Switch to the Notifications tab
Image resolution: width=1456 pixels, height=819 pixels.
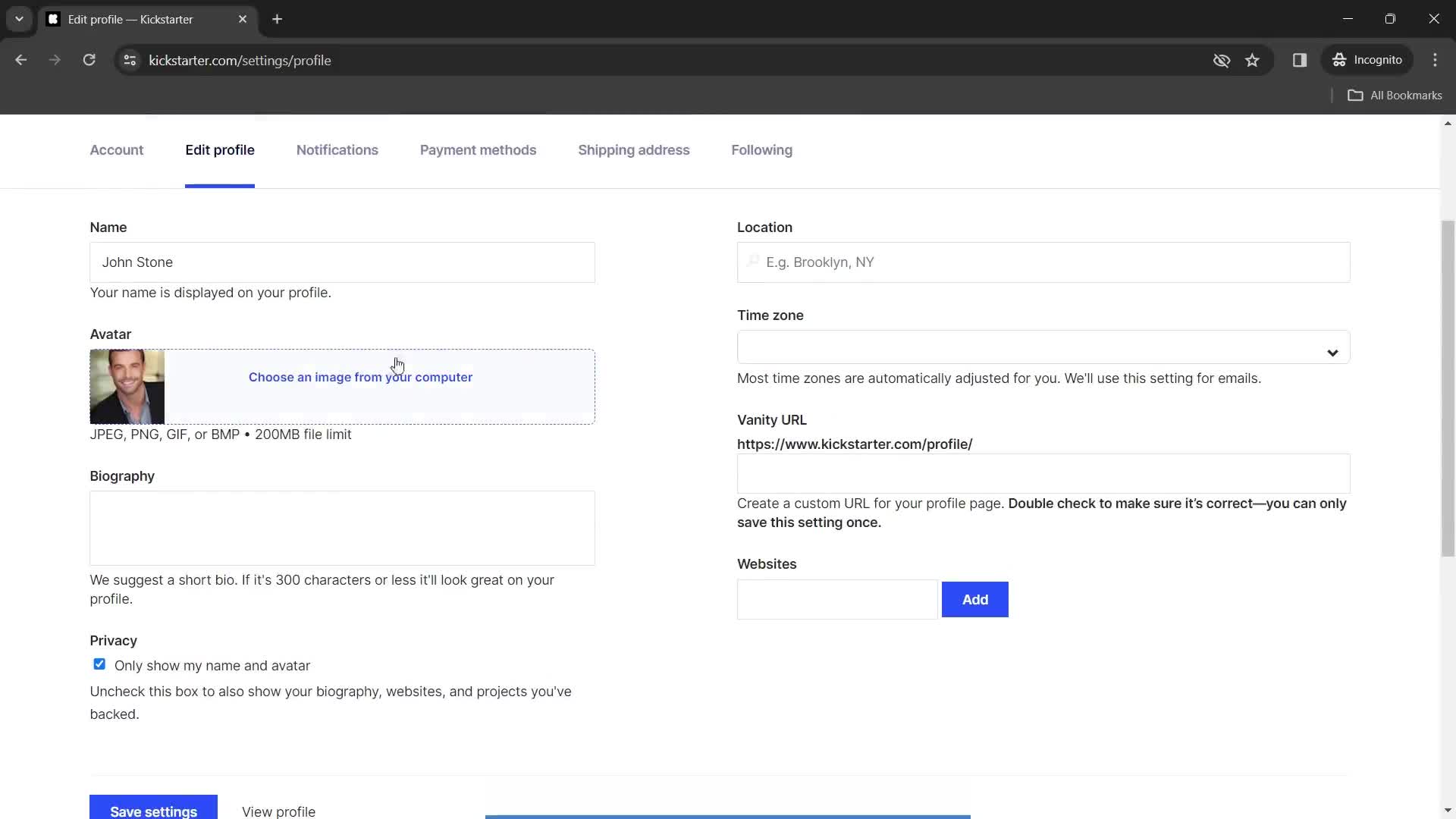click(337, 150)
